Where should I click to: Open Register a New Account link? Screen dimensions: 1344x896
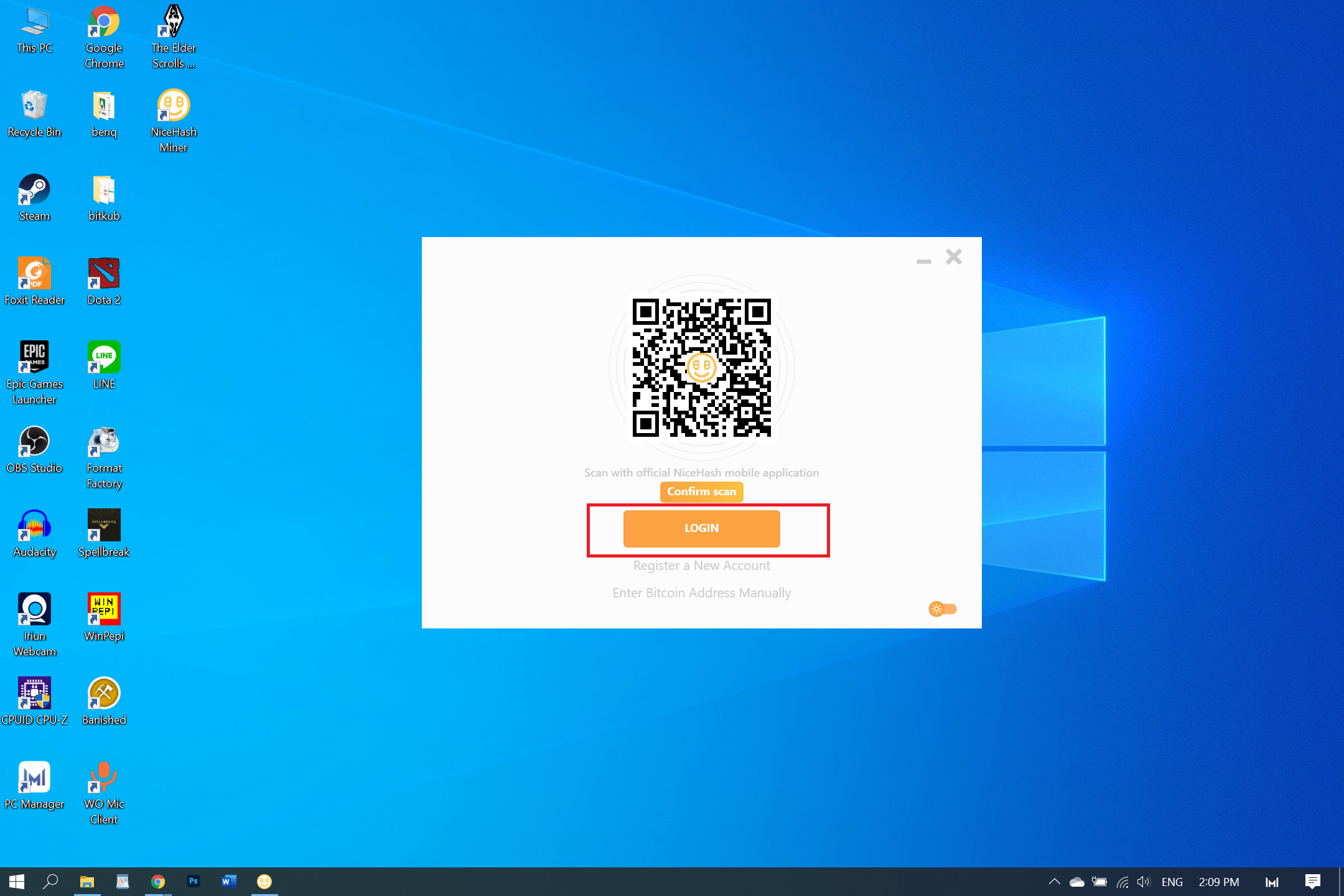701,566
